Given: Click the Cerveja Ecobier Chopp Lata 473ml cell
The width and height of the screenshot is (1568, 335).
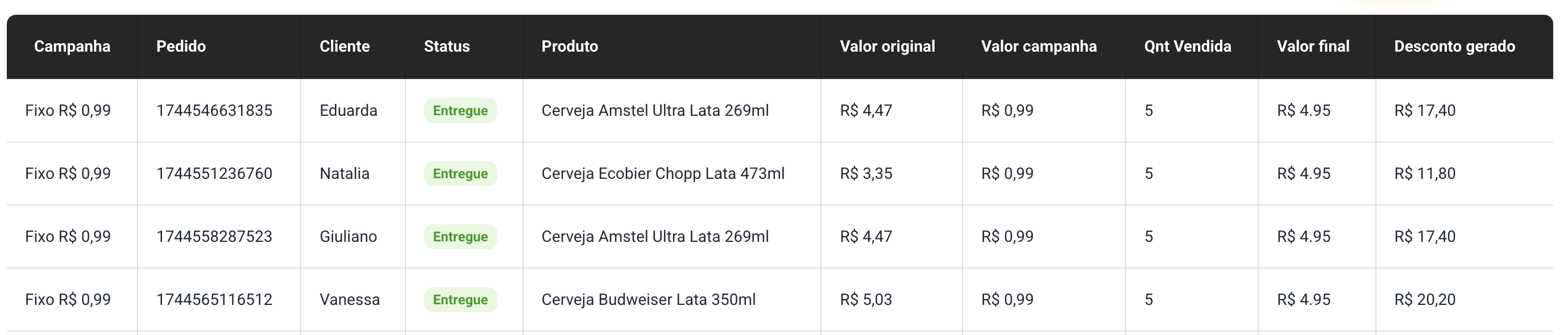Looking at the screenshot, I should pos(663,174).
